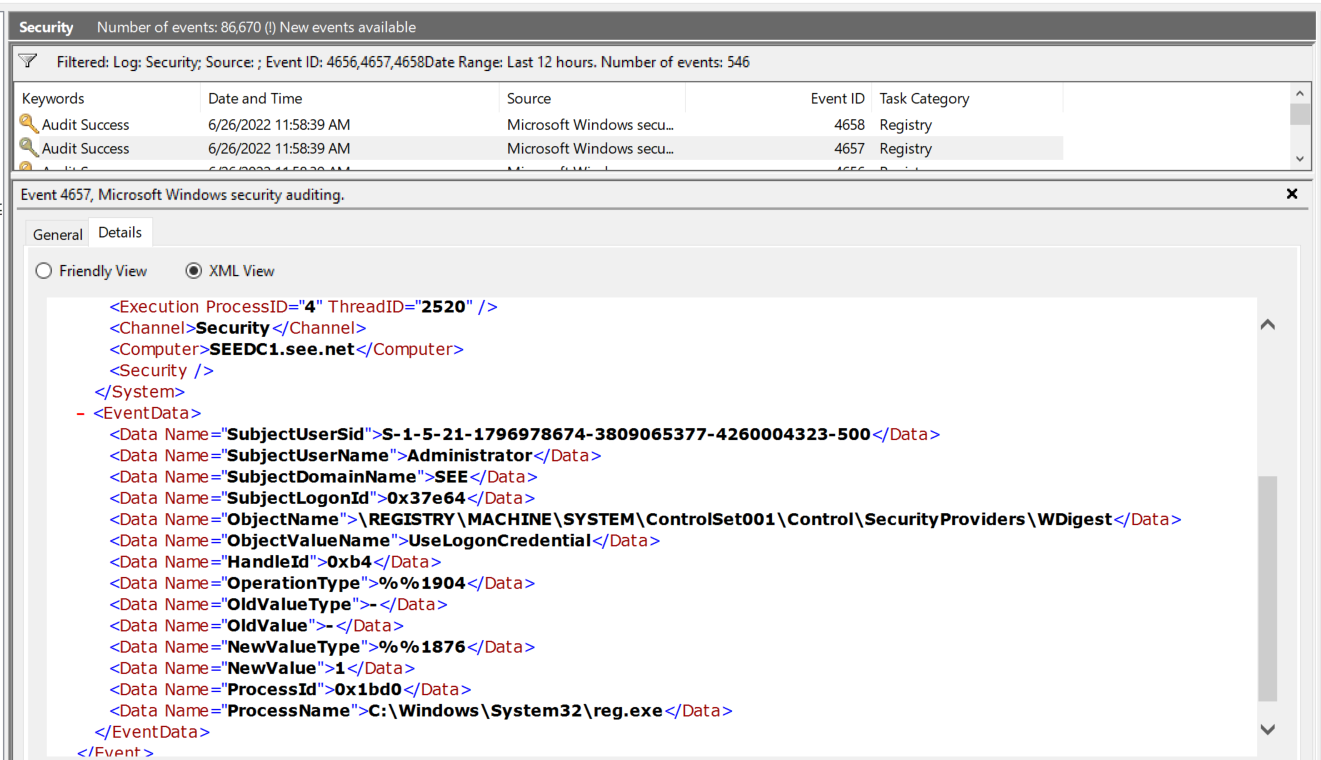1321x760 pixels.
Task: Click Audit Success in the 4657 row
Action: [85, 148]
